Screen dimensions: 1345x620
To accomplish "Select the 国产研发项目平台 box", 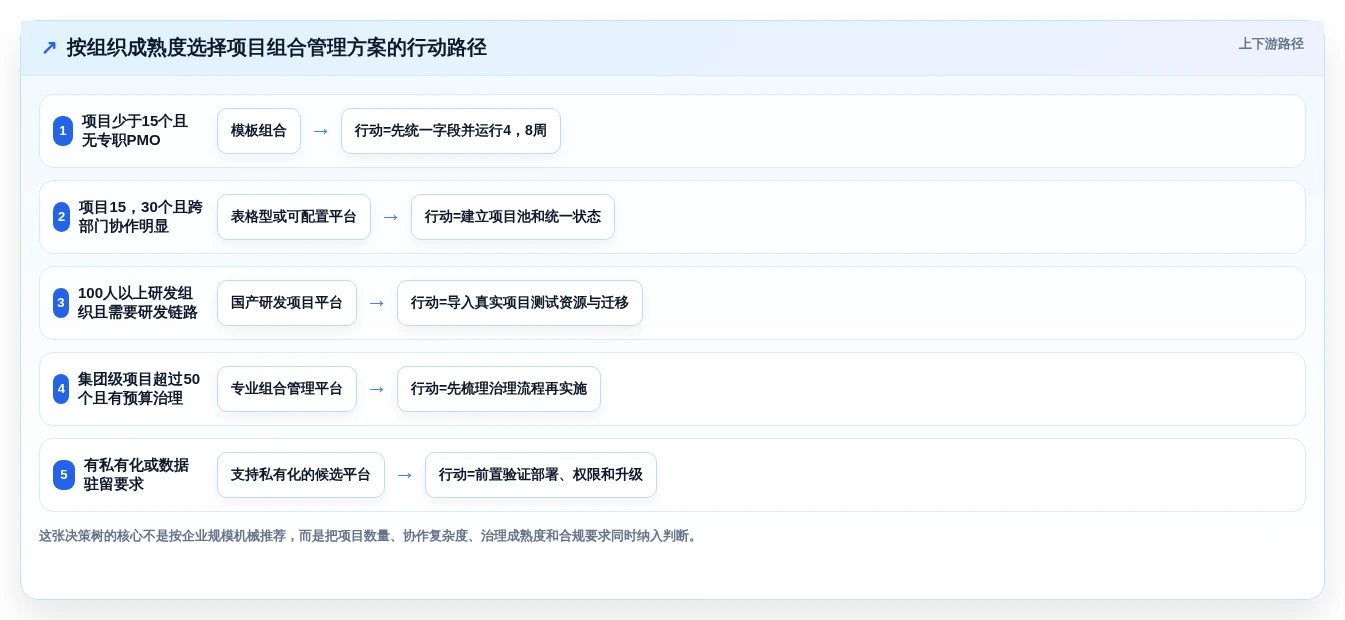I will pos(287,303).
